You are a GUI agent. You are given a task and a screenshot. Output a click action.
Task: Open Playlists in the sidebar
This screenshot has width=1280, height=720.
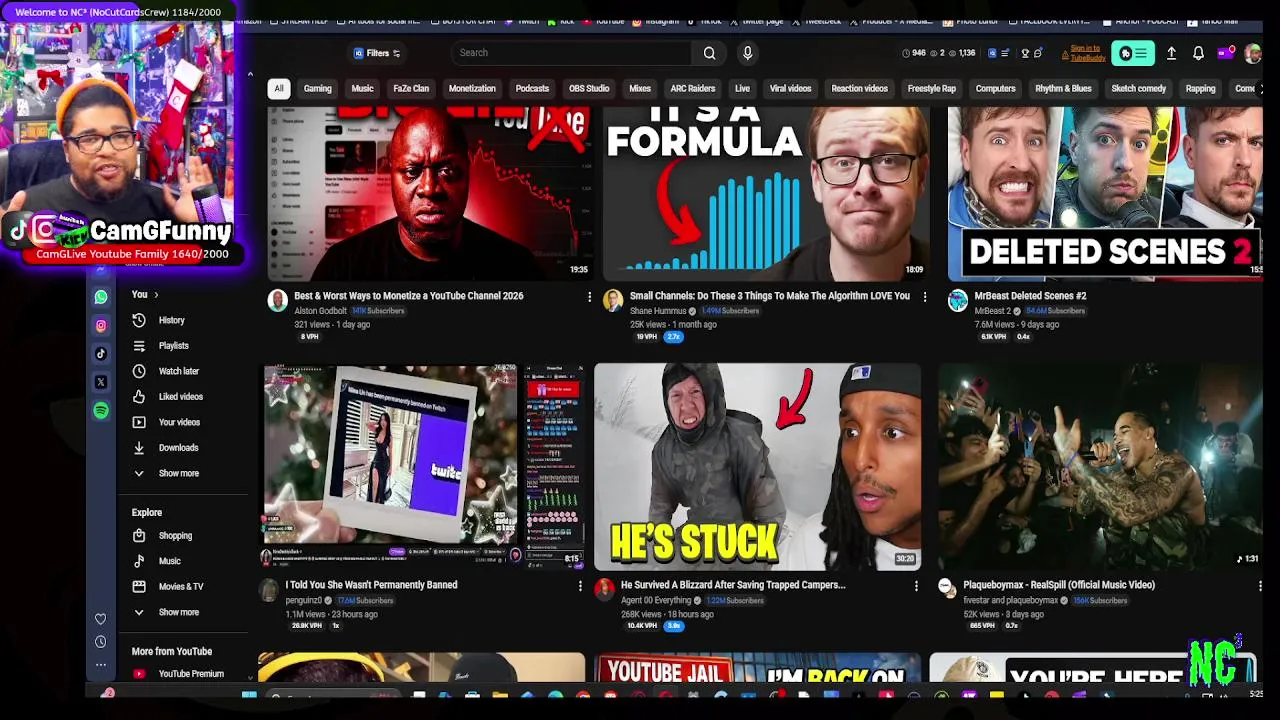[x=173, y=346]
